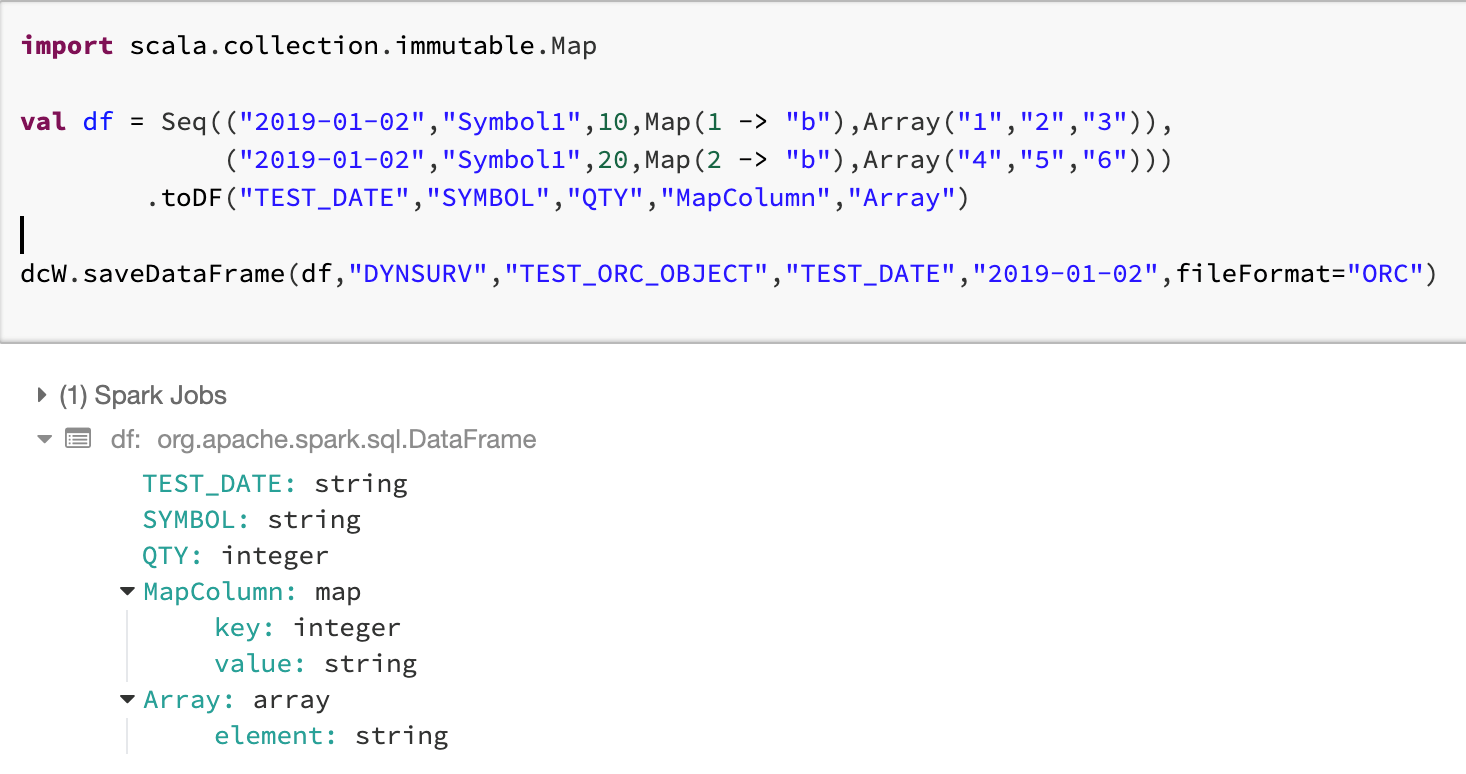Collapse the Array field triangle
1466x774 pixels.
click(x=127, y=699)
